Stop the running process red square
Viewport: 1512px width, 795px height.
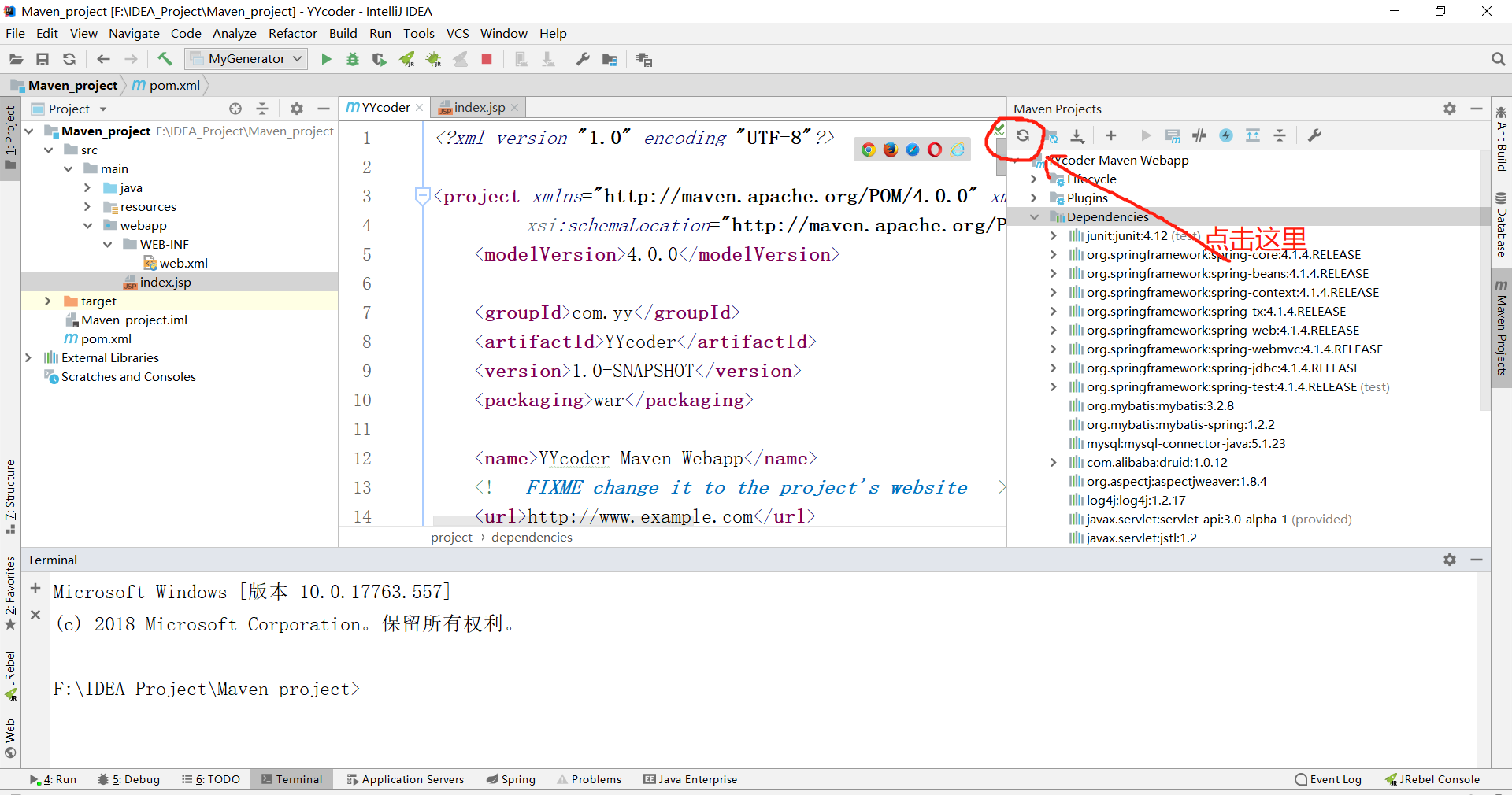[x=487, y=59]
